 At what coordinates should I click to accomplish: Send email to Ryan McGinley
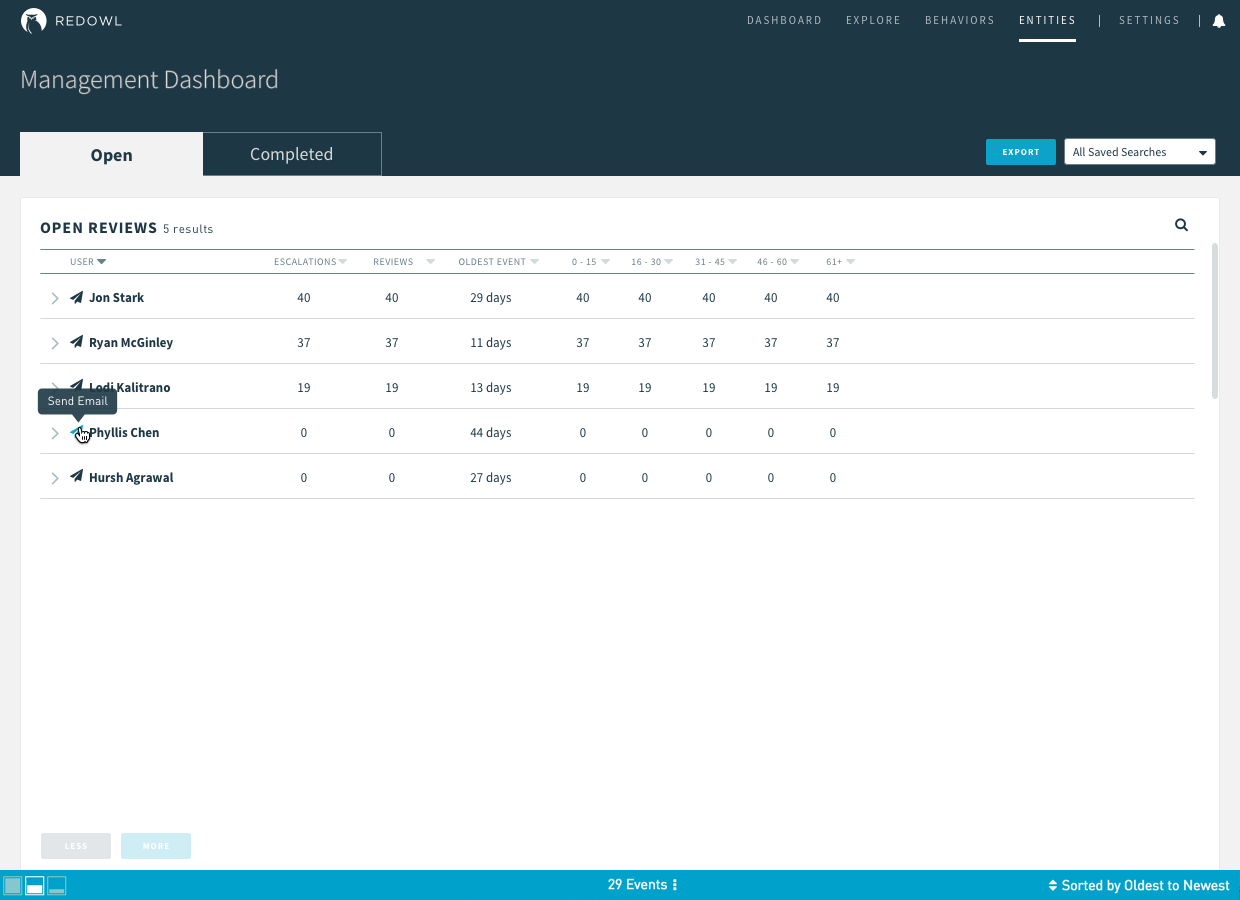(x=77, y=342)
